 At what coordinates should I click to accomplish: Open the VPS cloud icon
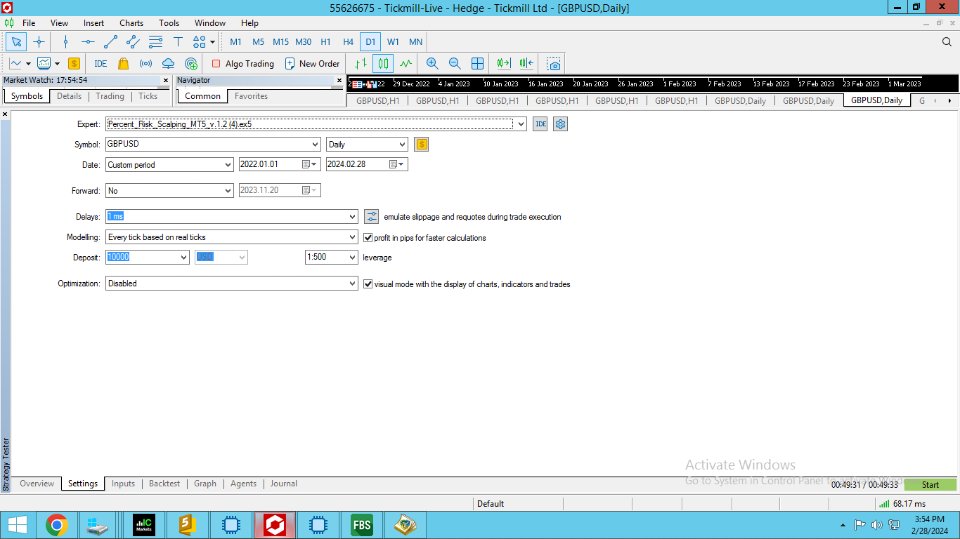tap(168, 64)
